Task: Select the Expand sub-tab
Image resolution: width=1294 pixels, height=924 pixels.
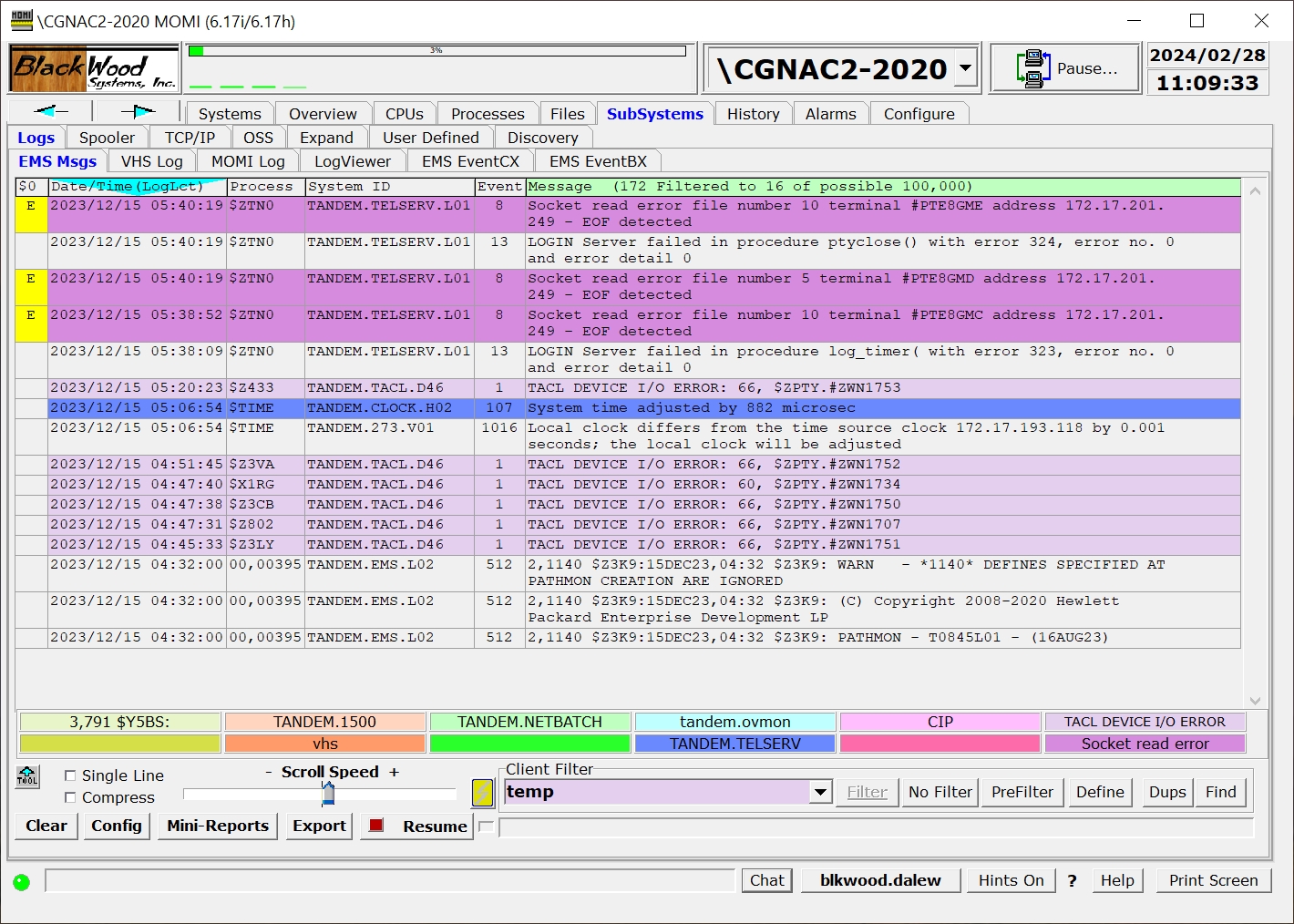Action: click(x=326, y=138)
